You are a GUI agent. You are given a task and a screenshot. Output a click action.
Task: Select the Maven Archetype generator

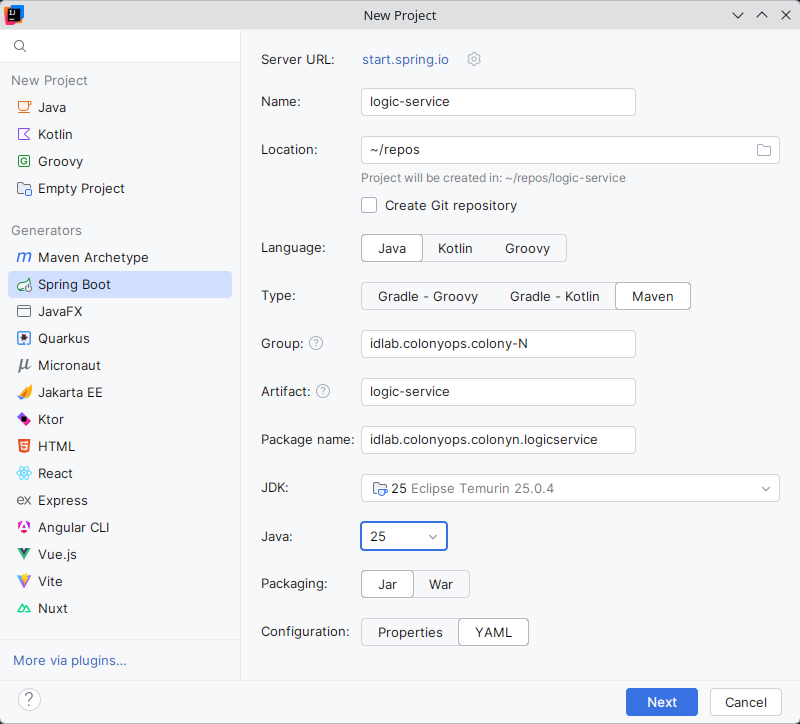tap(120, 257)
